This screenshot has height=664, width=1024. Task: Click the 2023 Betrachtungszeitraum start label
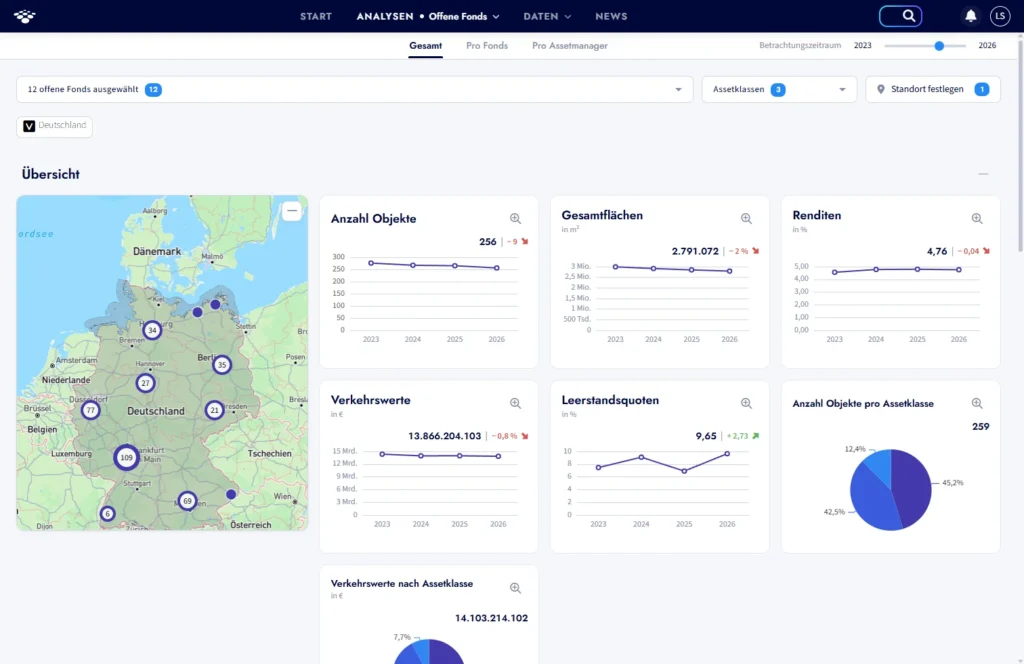[x=862, y=46]
